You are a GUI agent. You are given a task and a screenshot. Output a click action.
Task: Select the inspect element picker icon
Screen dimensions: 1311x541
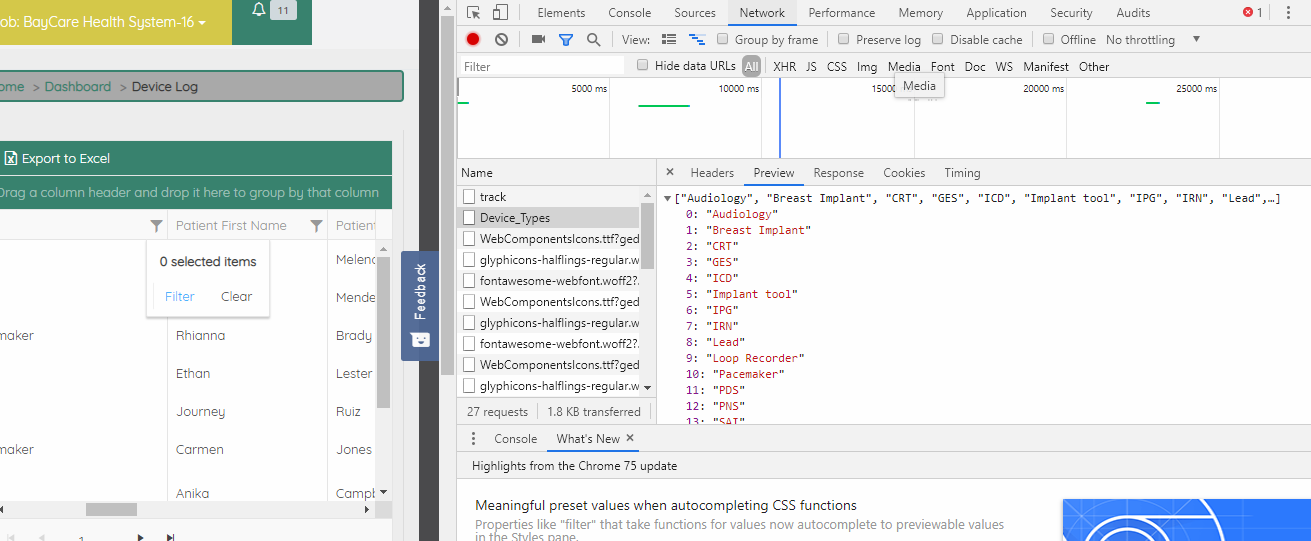click(474, 13)
